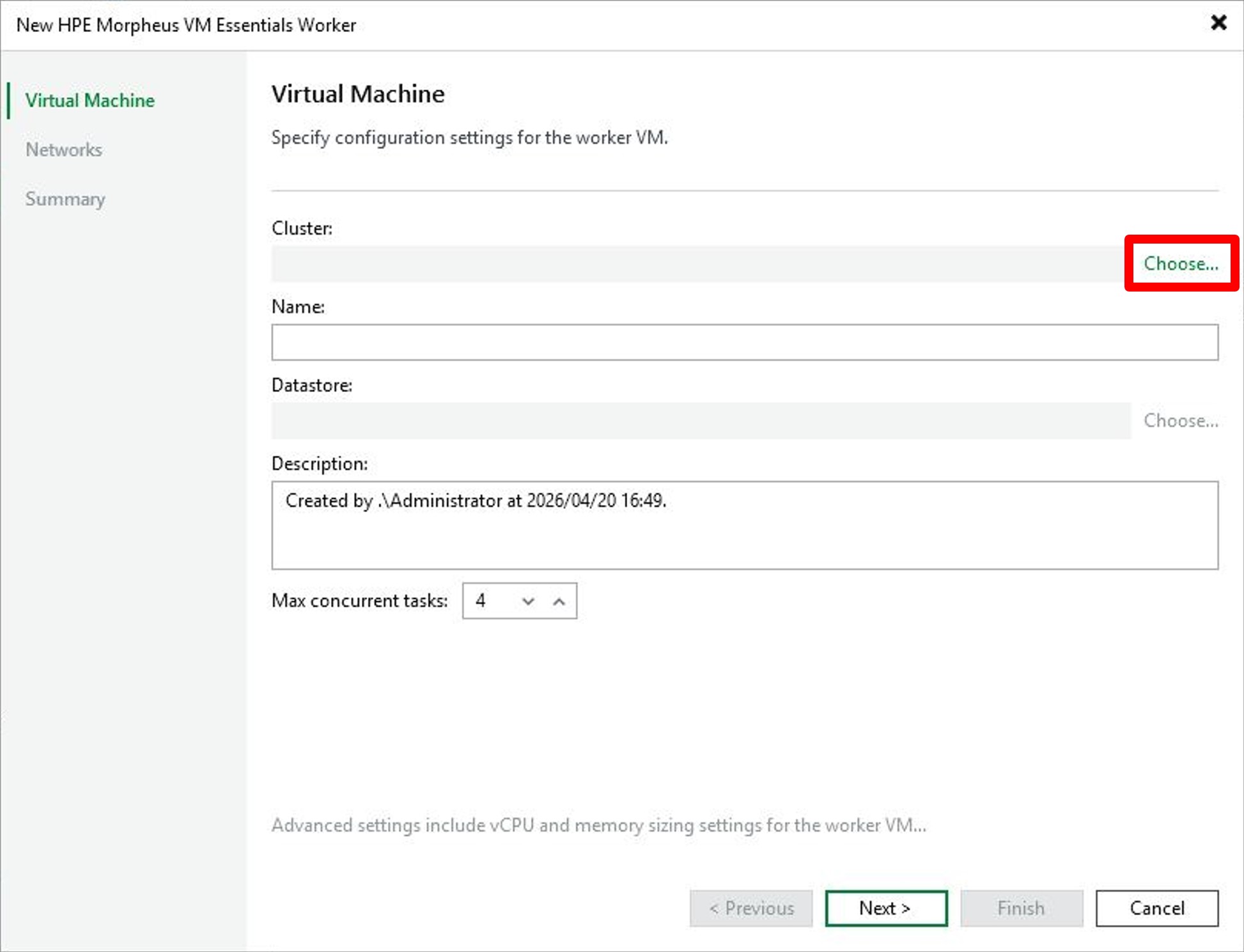The image size is (1244, 952).
Task: Click the Cluster field
Action: pyautogui.click(x=701, y=263)
